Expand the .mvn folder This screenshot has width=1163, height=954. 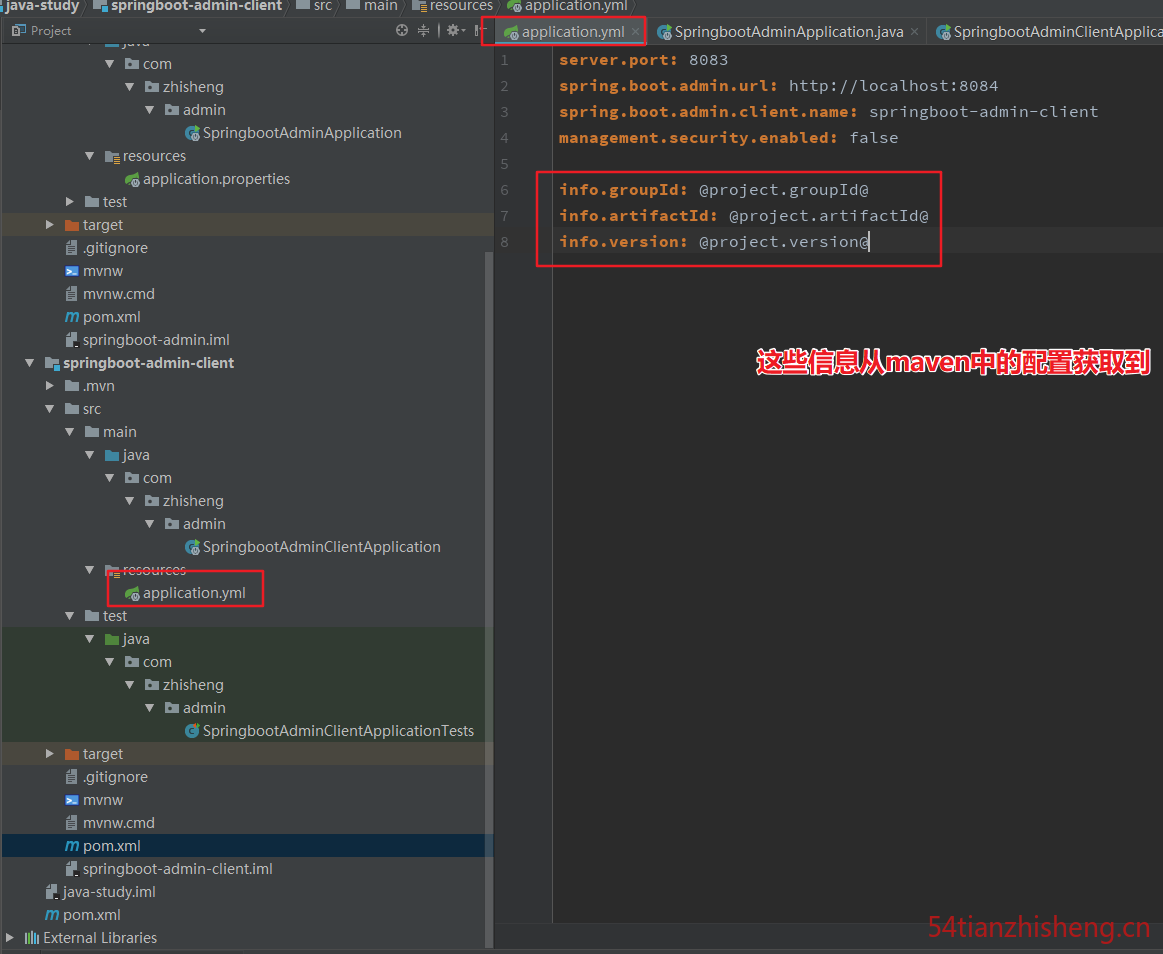[x=50, y=386]
